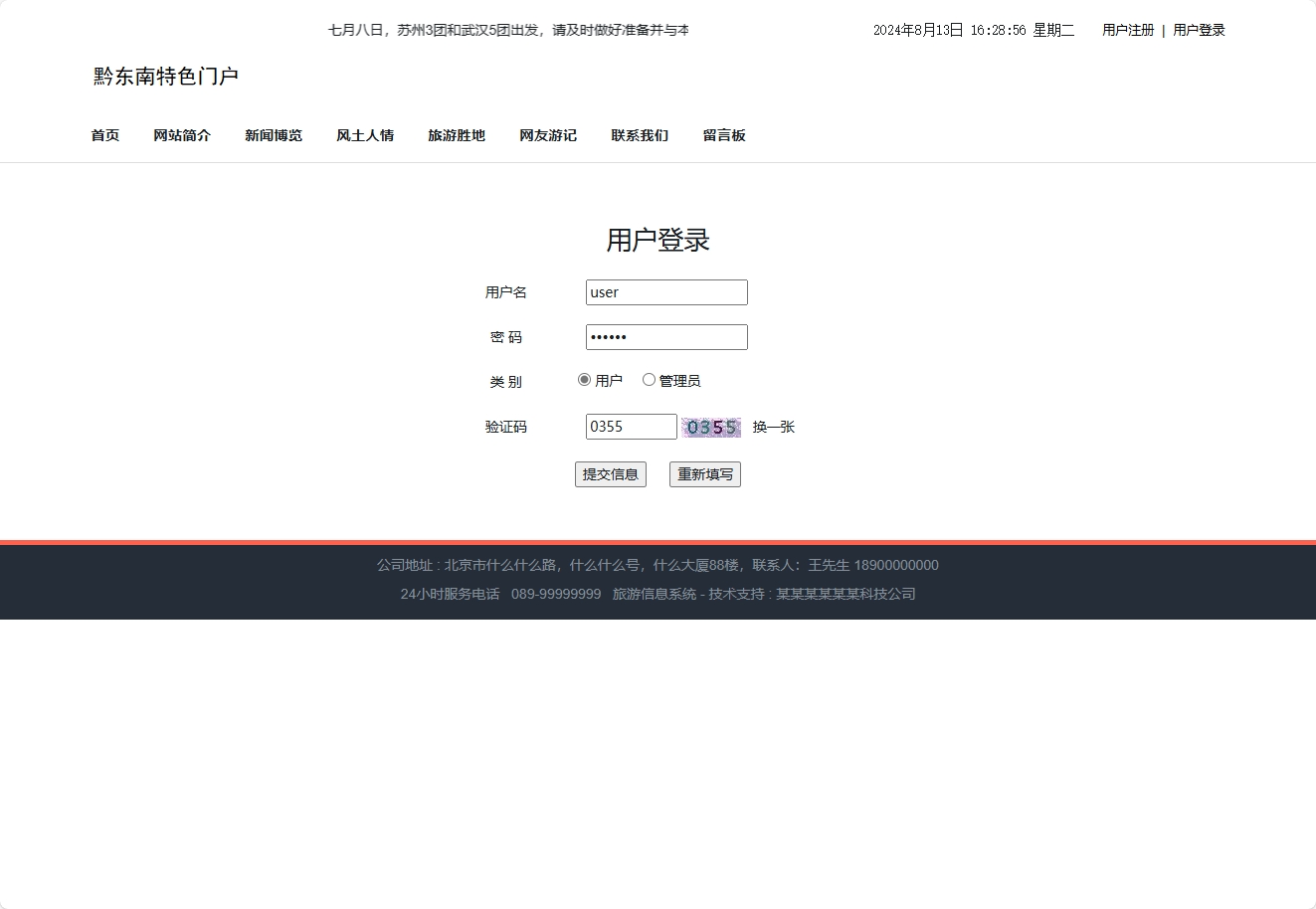
Task: Select the 用户 radio button
Action: coord(584,379)
